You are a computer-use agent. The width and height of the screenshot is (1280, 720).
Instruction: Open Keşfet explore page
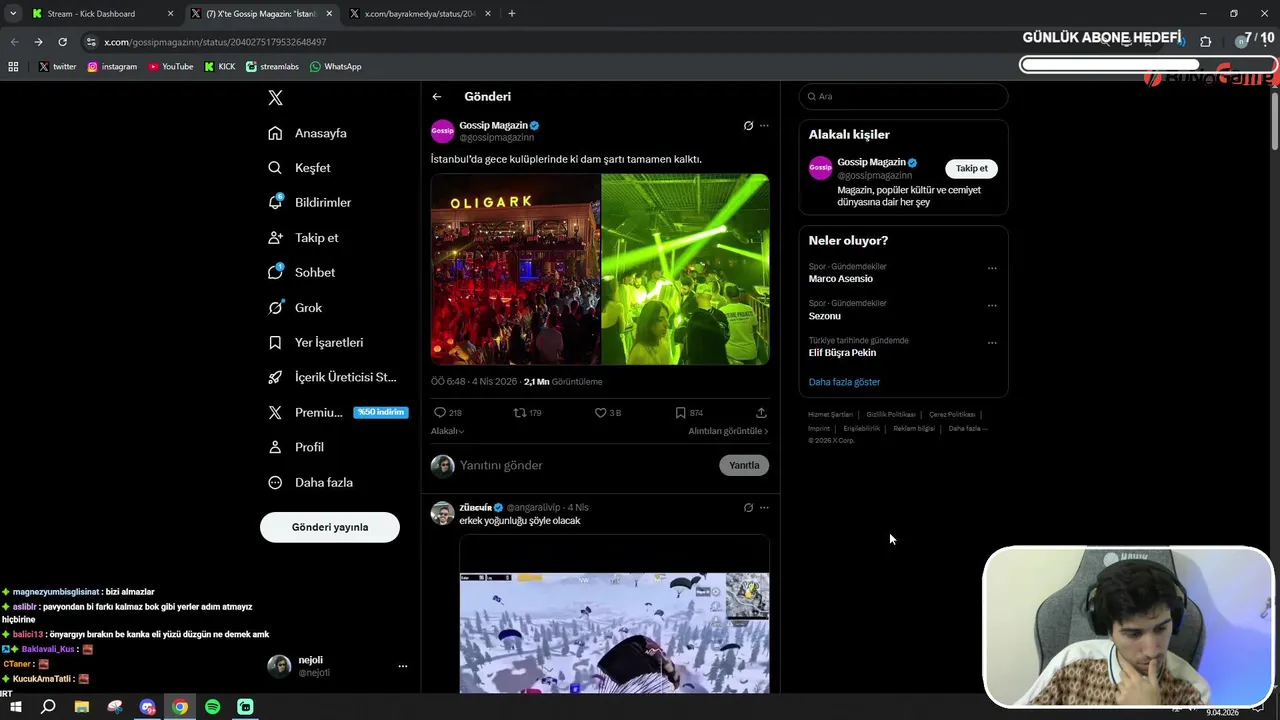pyautogui.click(x=300, y=168)
